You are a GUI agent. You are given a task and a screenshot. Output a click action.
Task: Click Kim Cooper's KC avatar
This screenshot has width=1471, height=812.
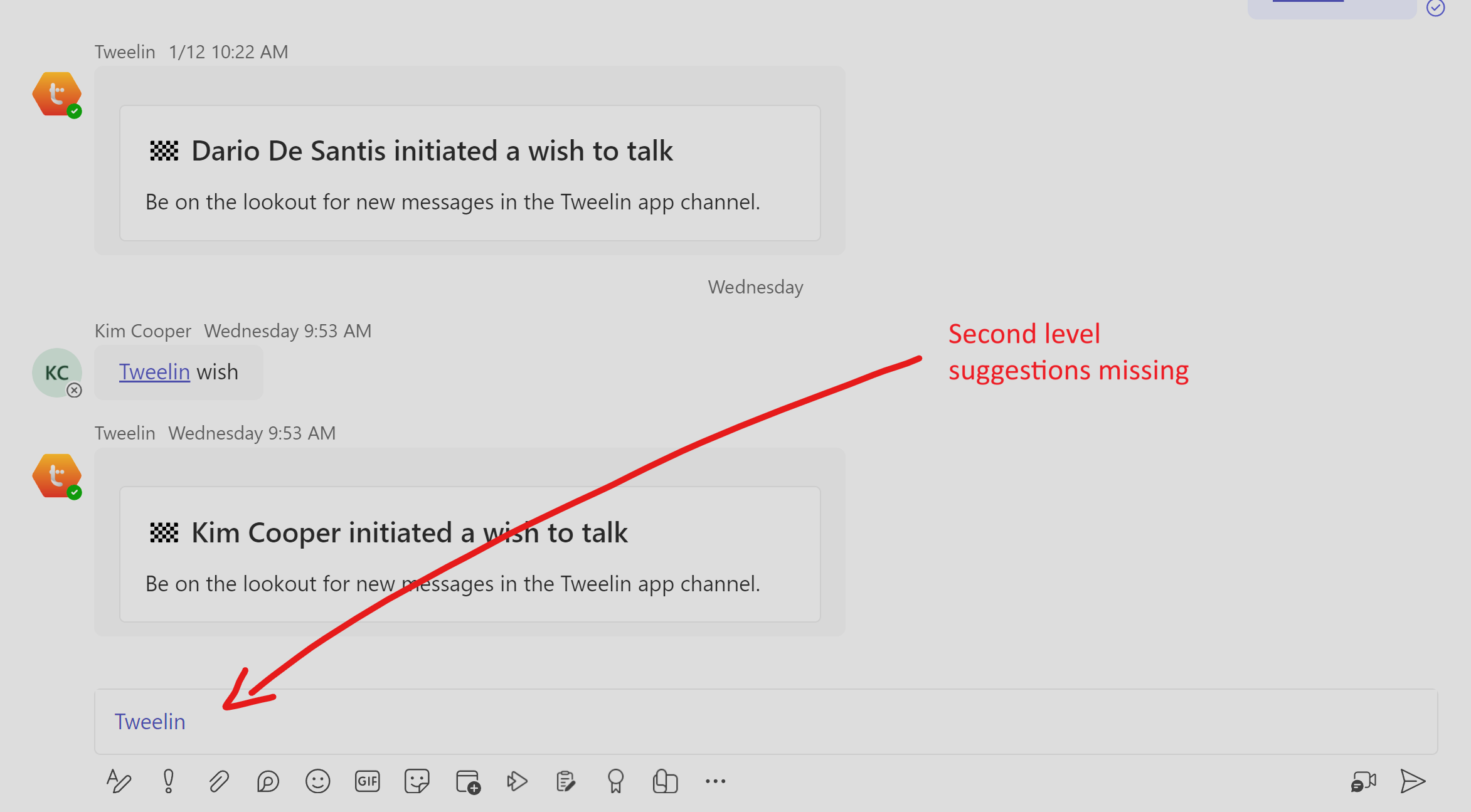tap(57, 372)
